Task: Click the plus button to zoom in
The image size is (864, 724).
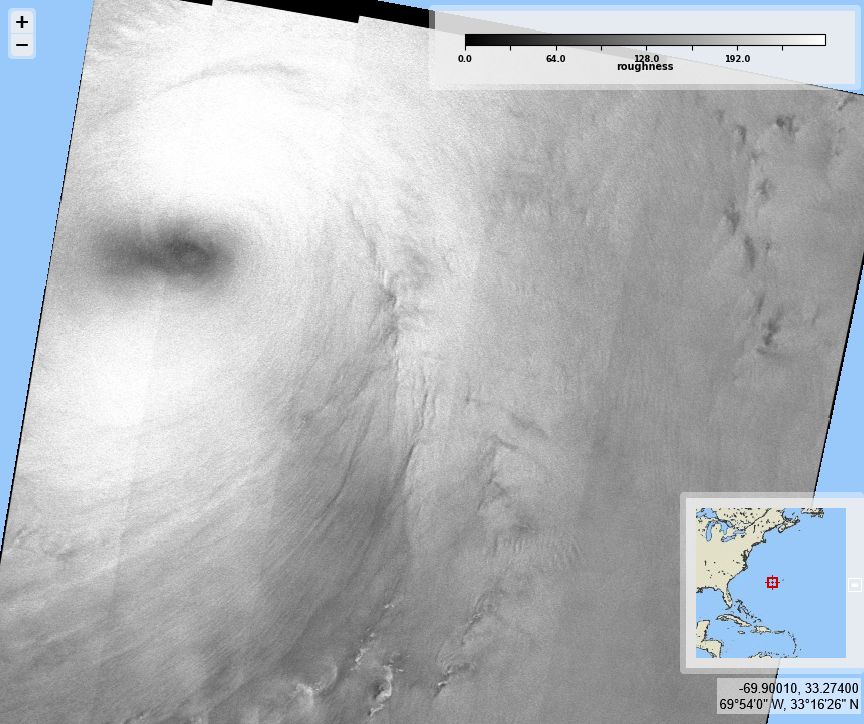Action: pyautogui.click(x=21, y=24)
